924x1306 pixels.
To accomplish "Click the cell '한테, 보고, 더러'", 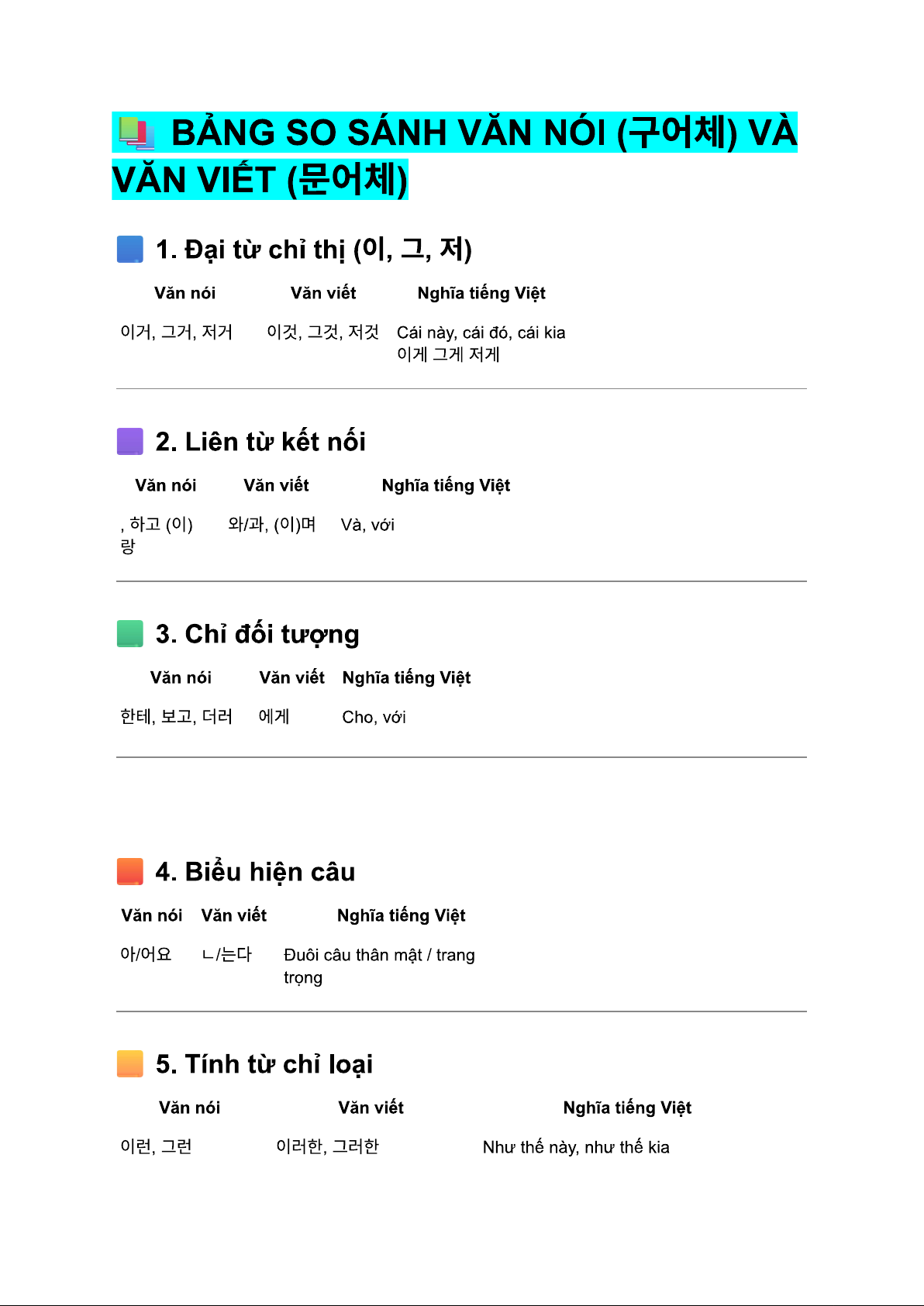I will [x=177, y=717].
